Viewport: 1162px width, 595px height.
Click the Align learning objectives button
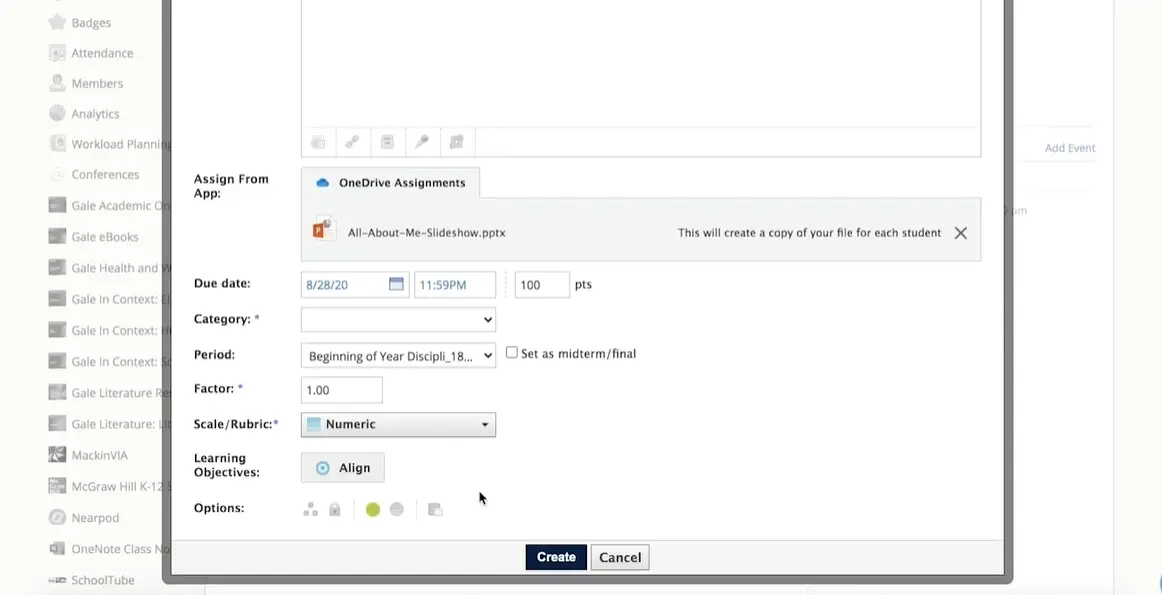click(x=343, y=468)
